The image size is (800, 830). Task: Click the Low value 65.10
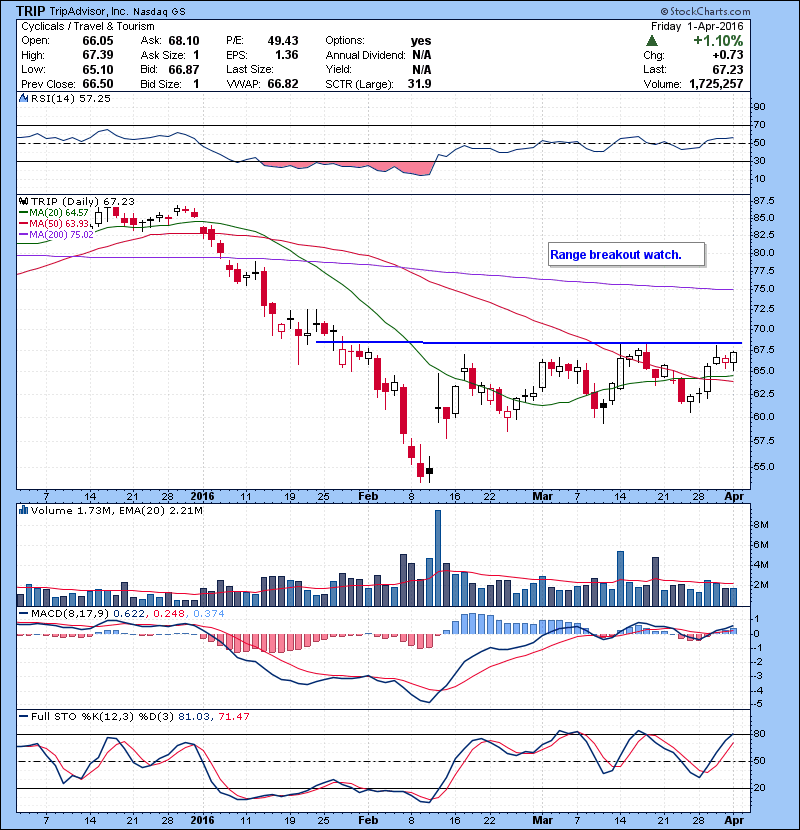point(98,69)
